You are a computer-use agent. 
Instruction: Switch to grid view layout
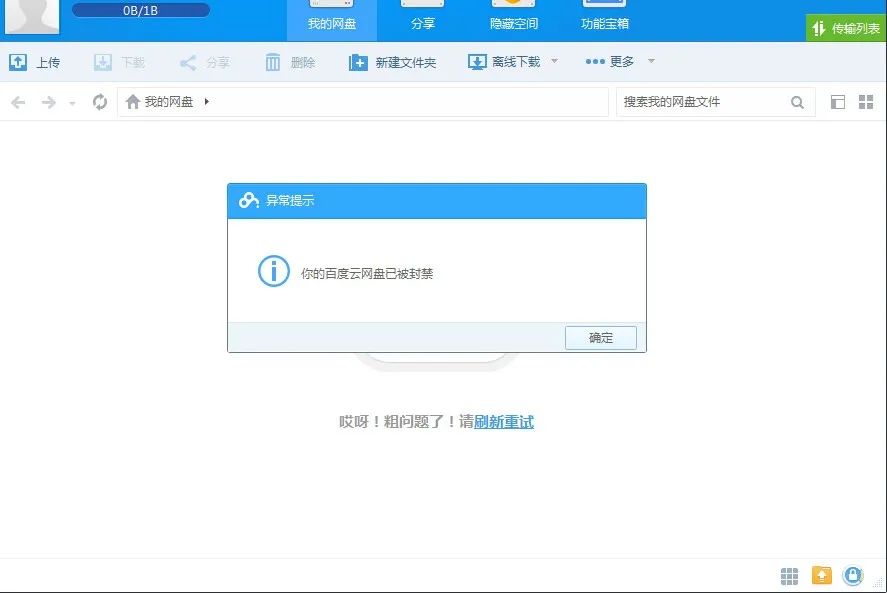[866, 101]
